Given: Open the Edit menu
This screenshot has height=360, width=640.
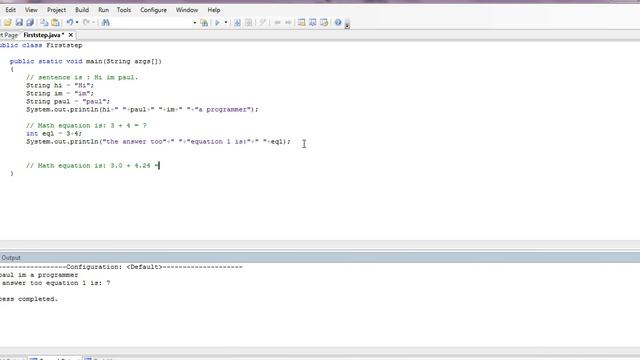Looking at the screenshot, I should point(10,10).
